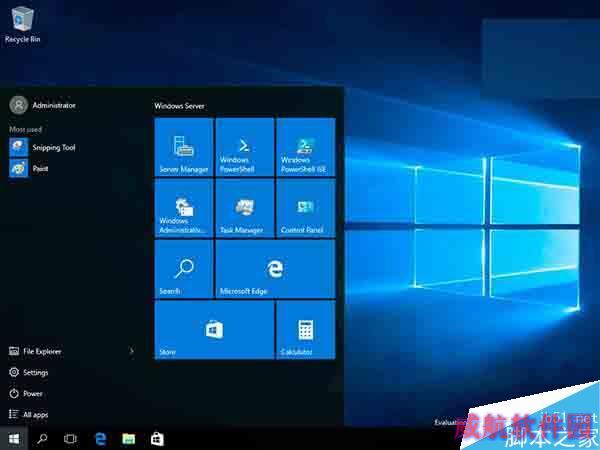Click the Administrator user account
Viewport: 600px width, 450px height.
[52, 104]
